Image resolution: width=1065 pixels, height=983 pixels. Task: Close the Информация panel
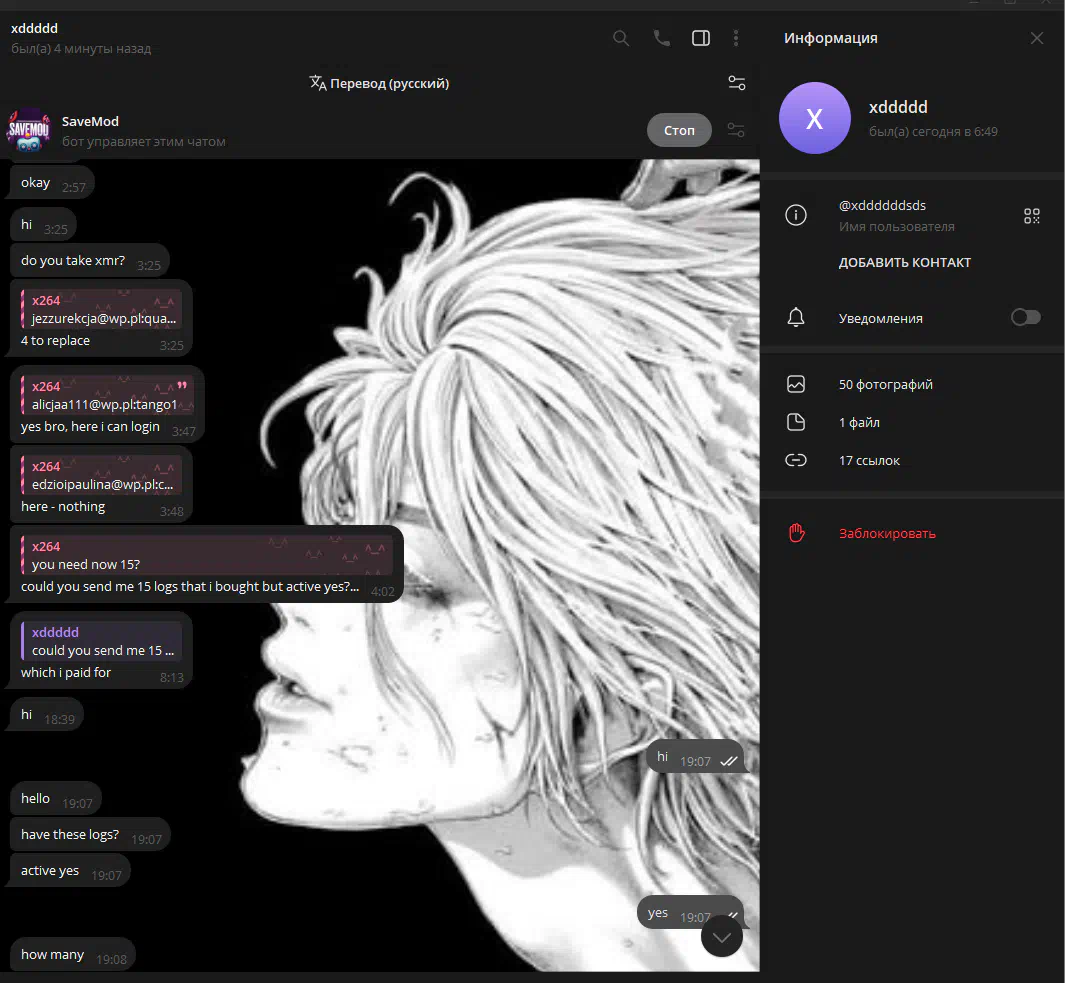[x=1036, y=38]
